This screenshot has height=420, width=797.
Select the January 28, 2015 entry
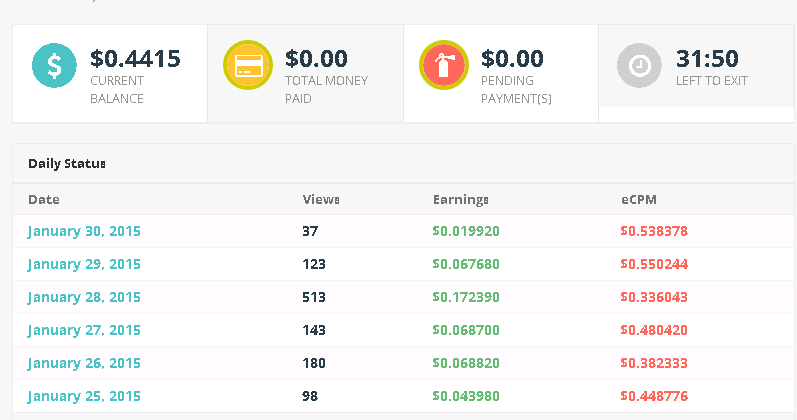click(84, 297)
